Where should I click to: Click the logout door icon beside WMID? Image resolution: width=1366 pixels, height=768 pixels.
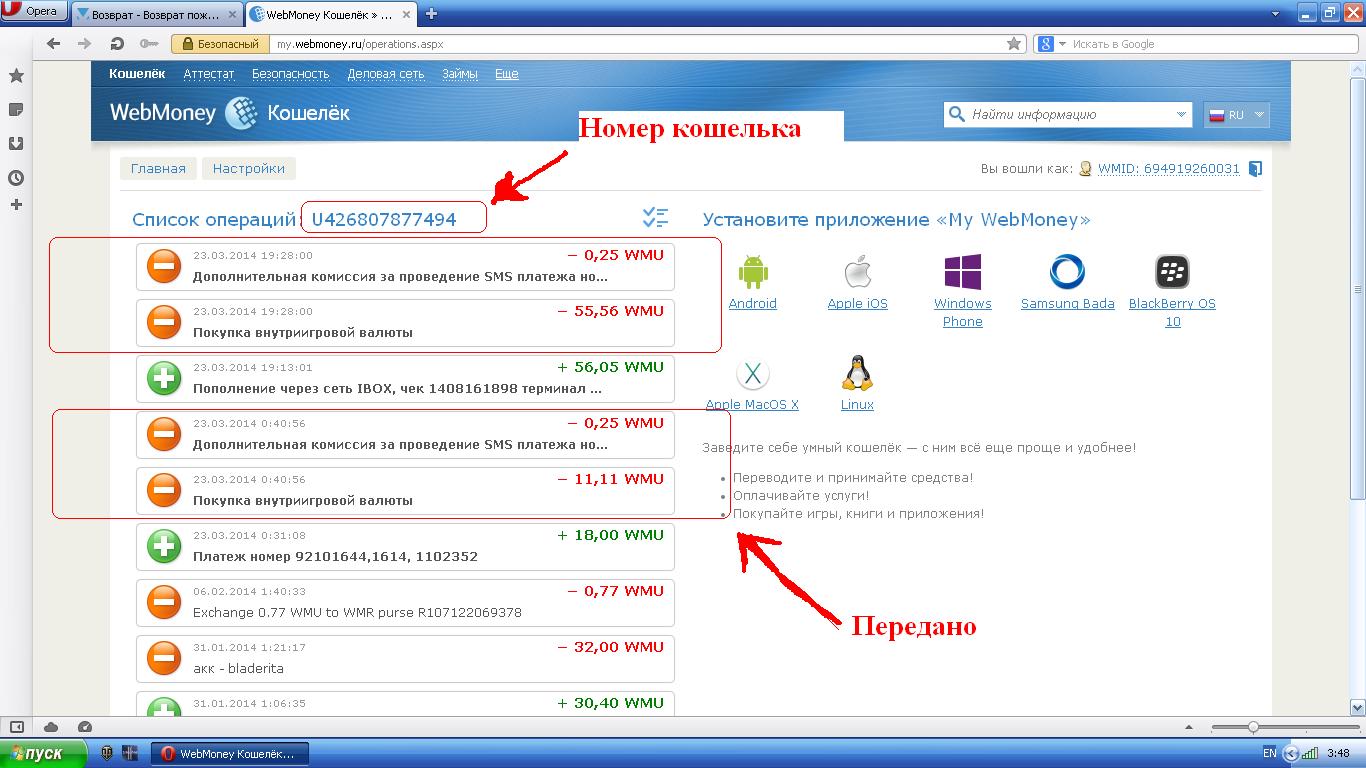pyautogui.click(x=1255, y=169)
